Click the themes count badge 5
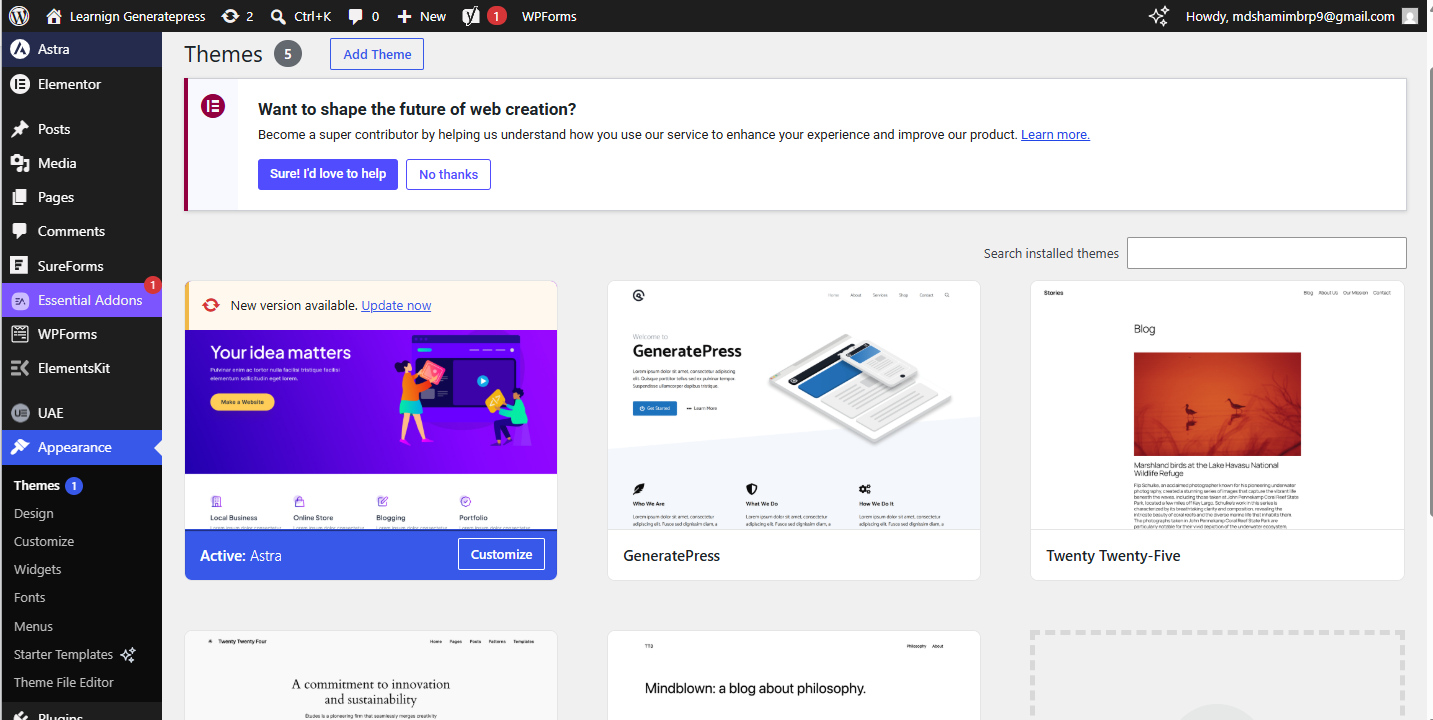This screenshot has height=720, width=1433. pos(287,54)
